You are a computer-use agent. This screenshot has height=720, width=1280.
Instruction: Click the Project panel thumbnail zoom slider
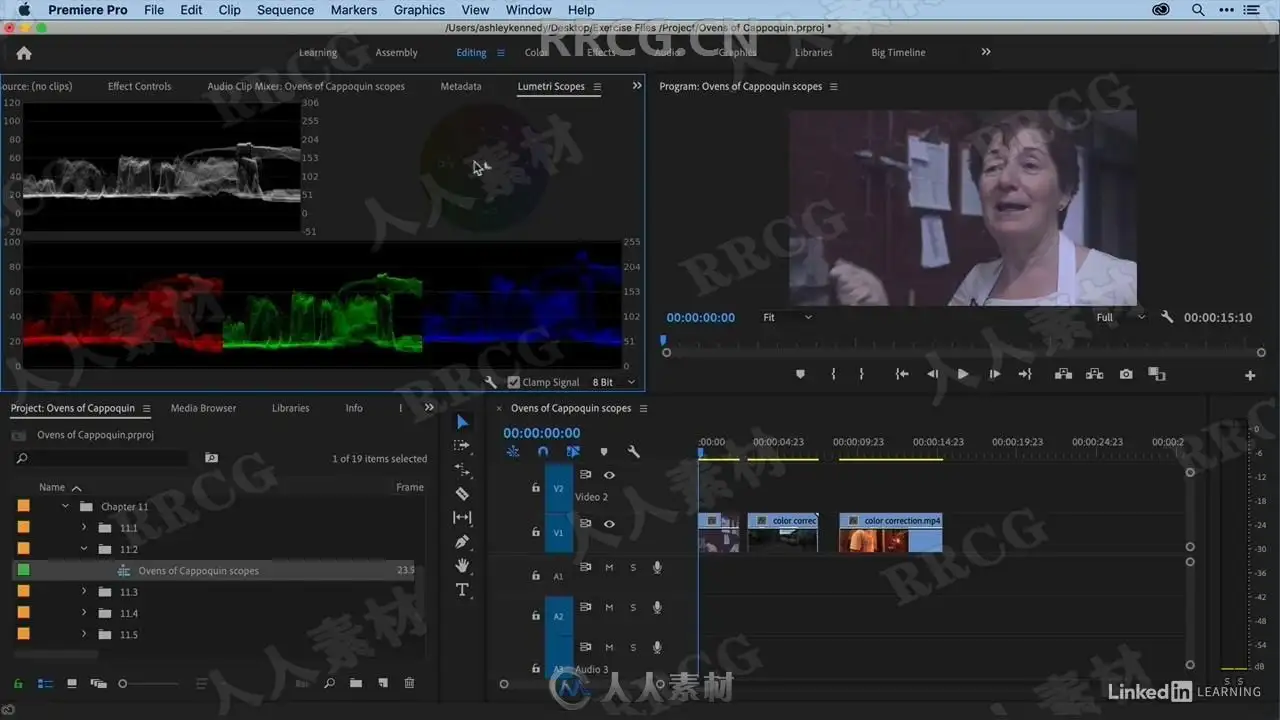coord(123,684)
